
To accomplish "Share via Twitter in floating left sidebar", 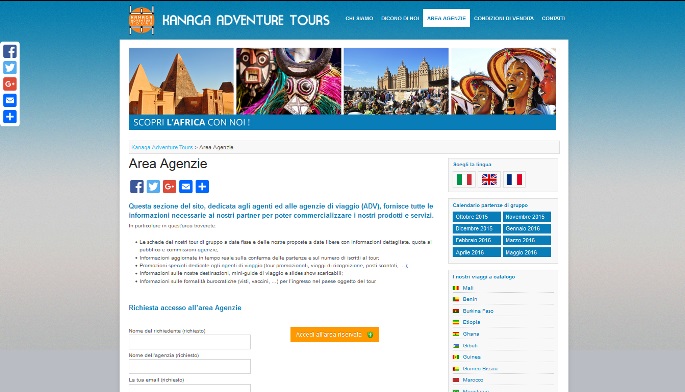I will (10, 67).
